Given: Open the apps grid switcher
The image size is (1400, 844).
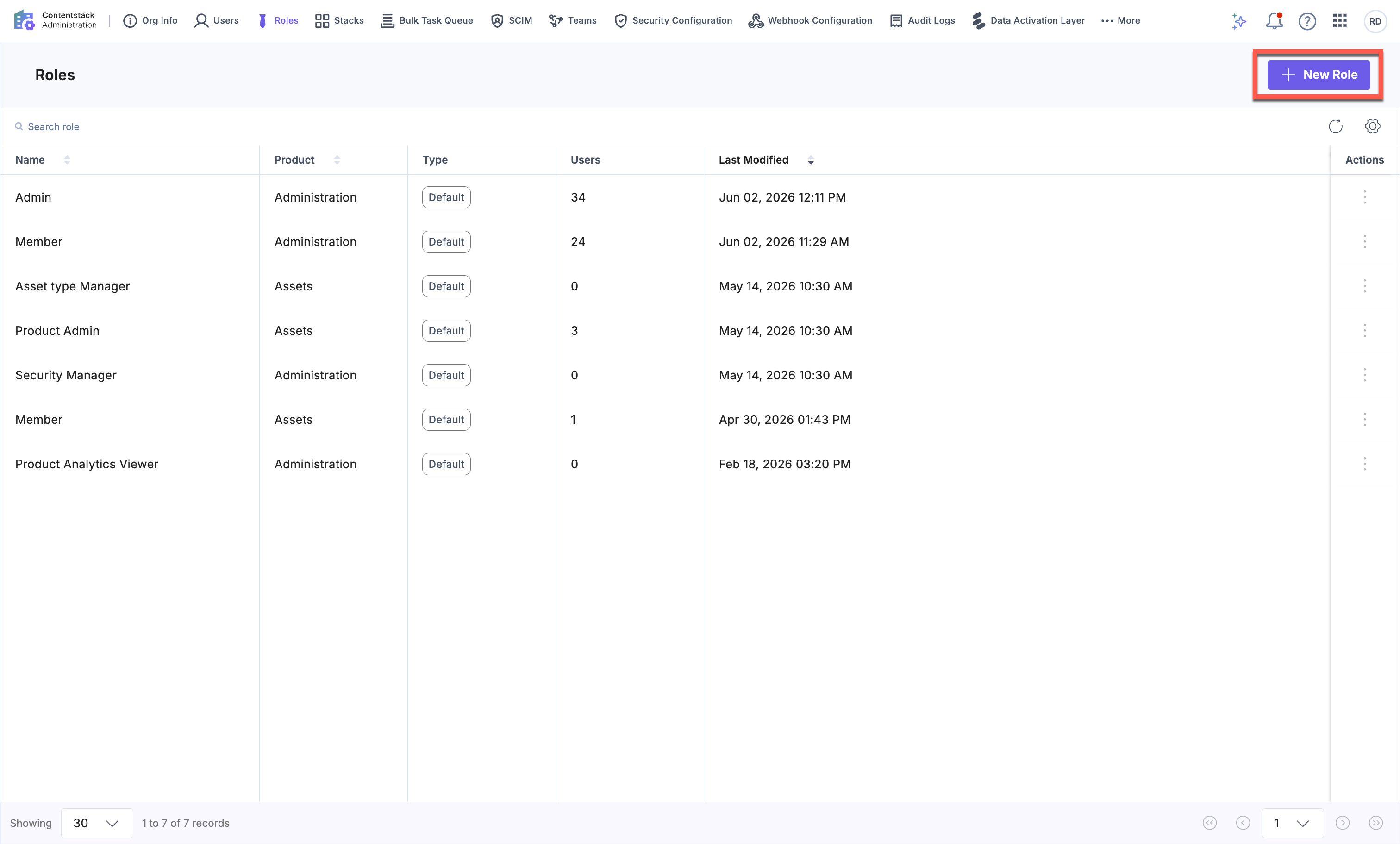Looking at the screenshot, I should coord(1340,21).
